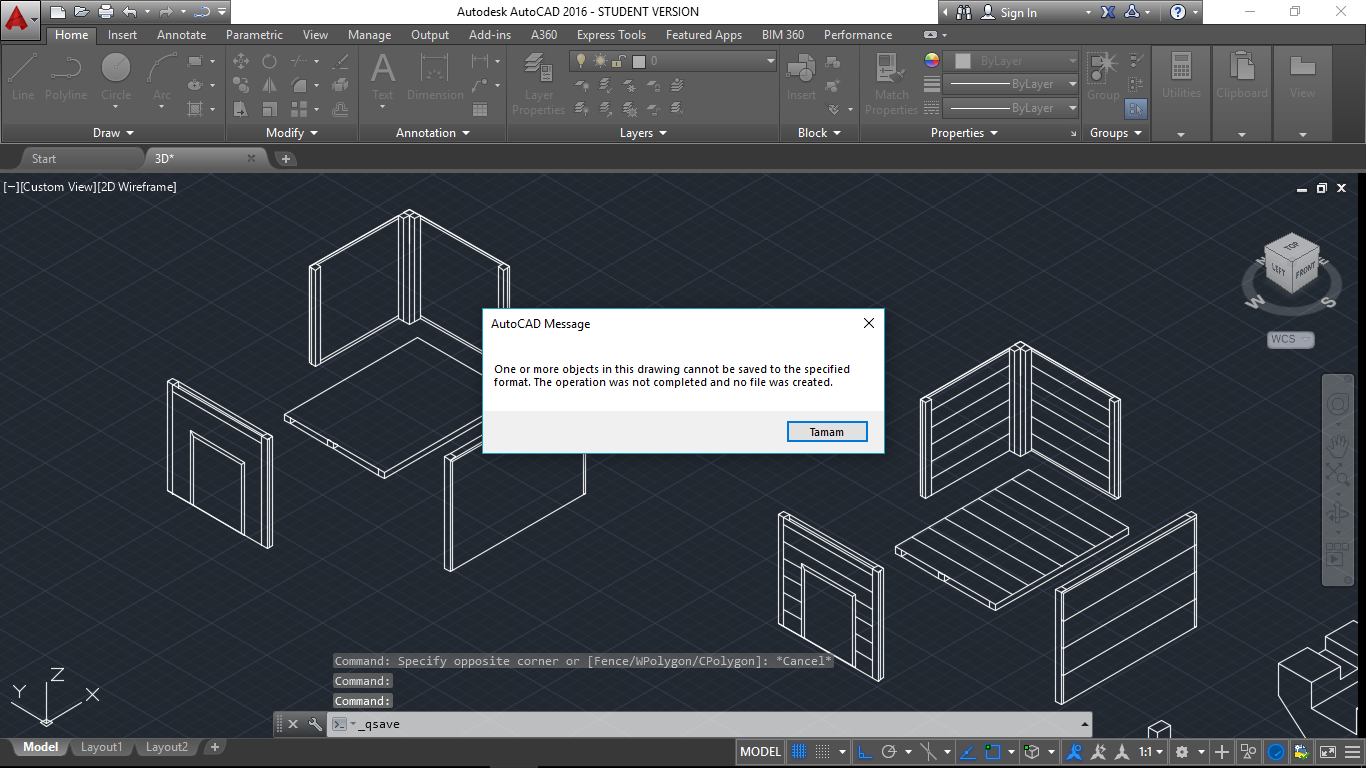Screen dimensions: 1366x768
Task: Select the Line tool
Action: pos(22,77)
